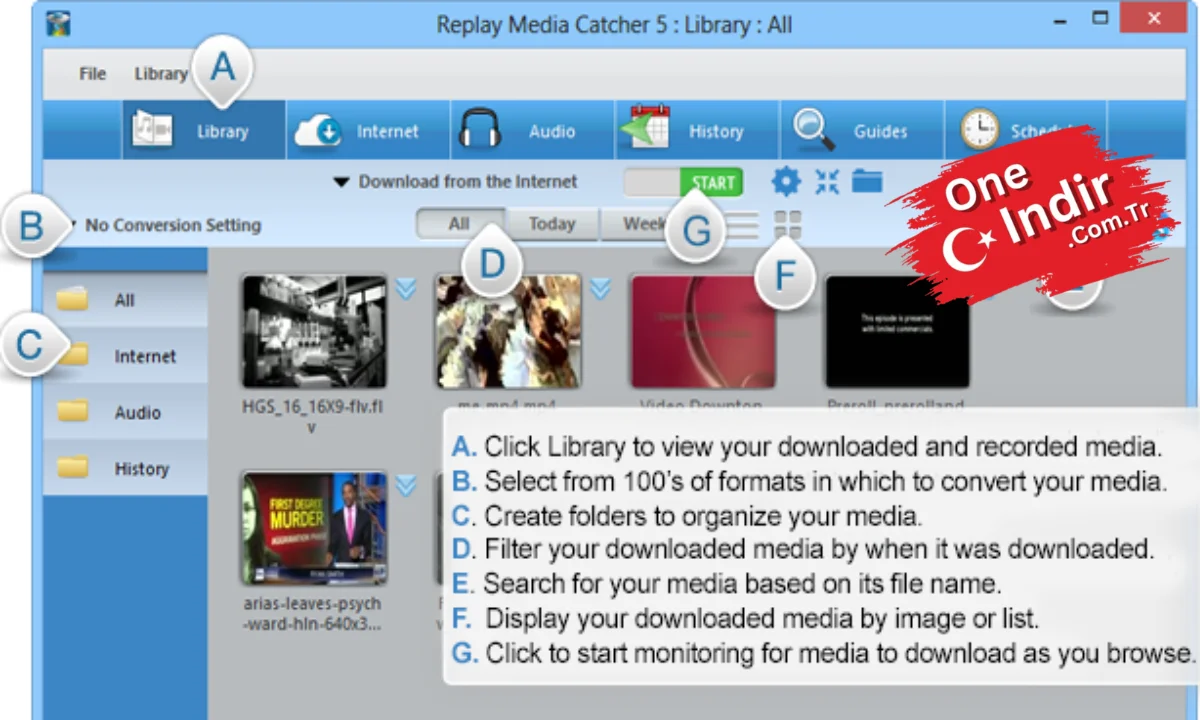The height and width of the screenshot is (720, 1200).
Task: Select the HGS_16_16X9-flv.flv video thumbnail
Action: [x=314, y=331]
